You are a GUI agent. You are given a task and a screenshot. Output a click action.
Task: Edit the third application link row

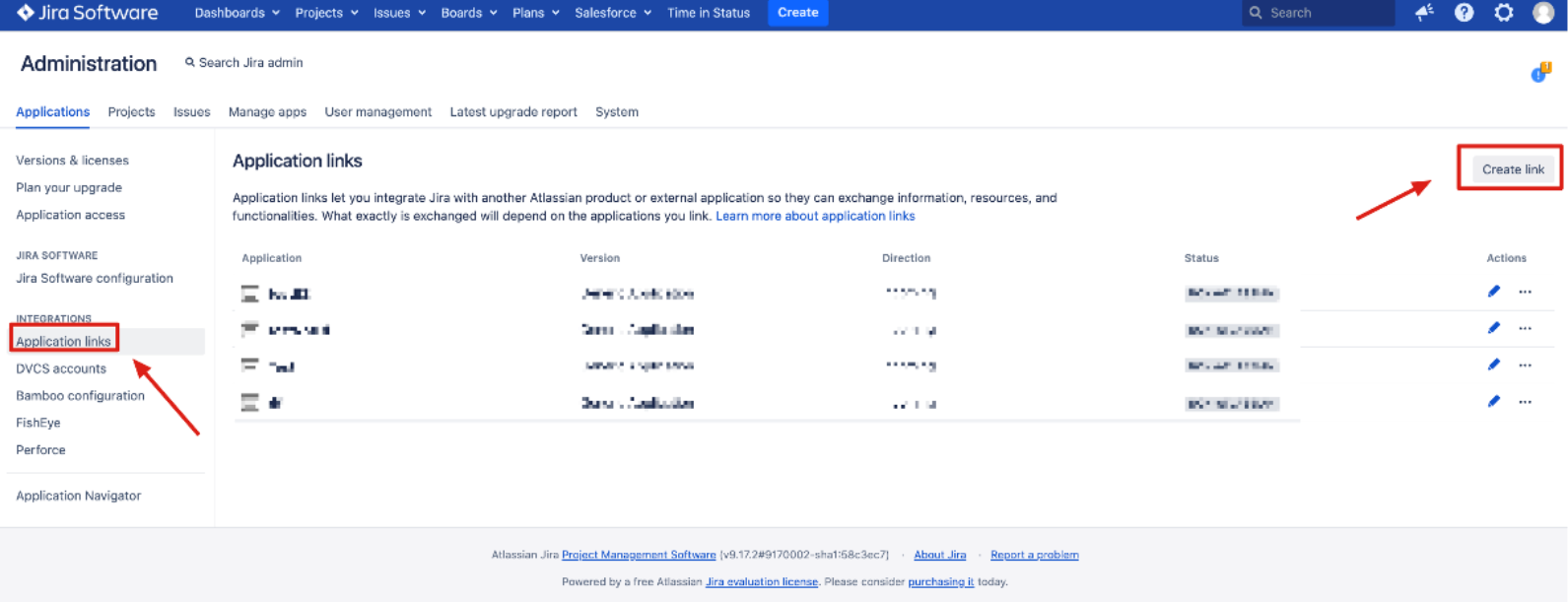(x=1493, y=365)
